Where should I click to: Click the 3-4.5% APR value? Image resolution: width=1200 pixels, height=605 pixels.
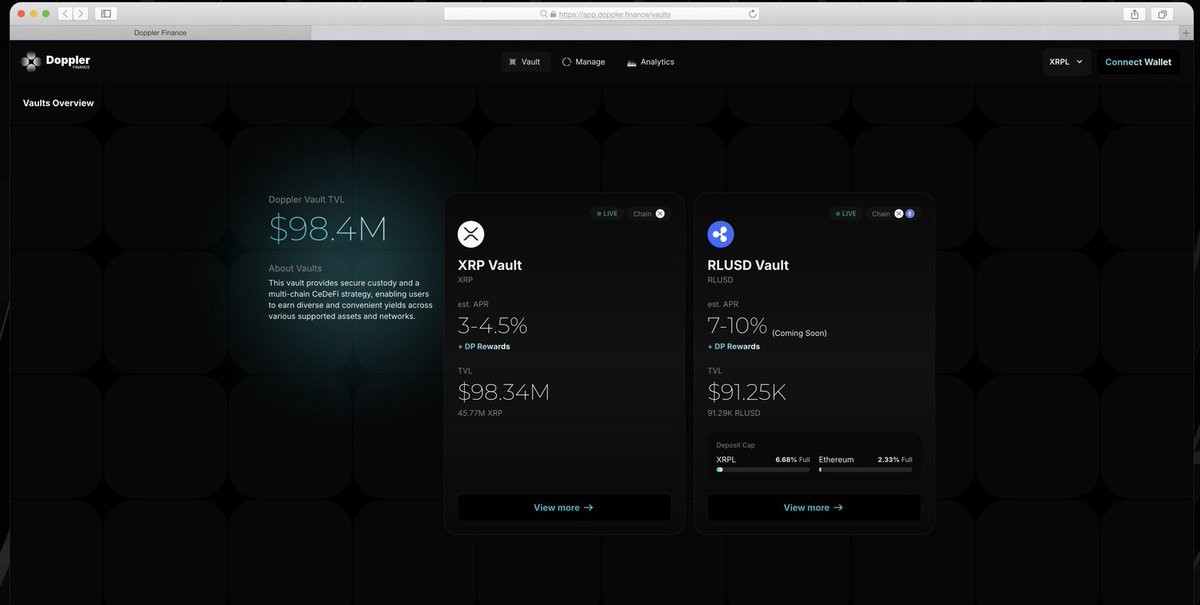coord(493,326)
